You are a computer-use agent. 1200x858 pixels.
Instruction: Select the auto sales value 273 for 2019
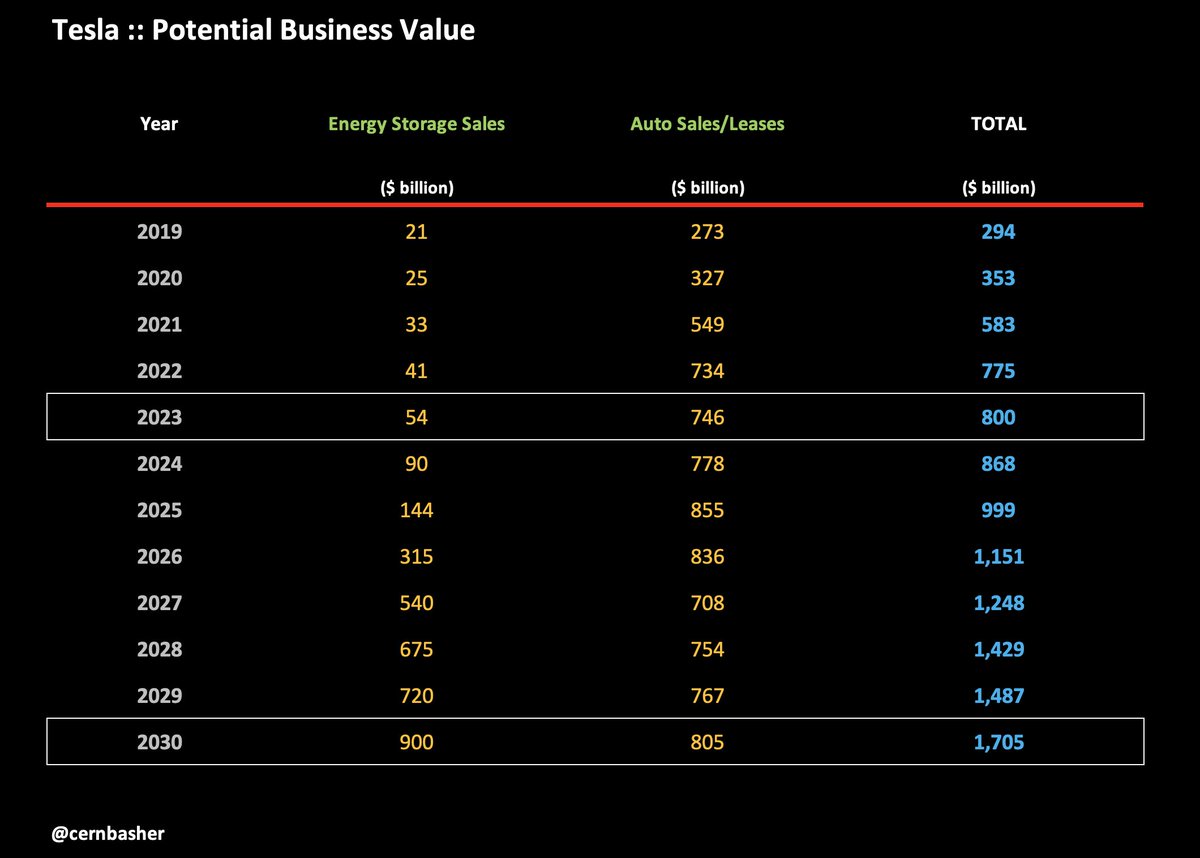coord(707,231)
